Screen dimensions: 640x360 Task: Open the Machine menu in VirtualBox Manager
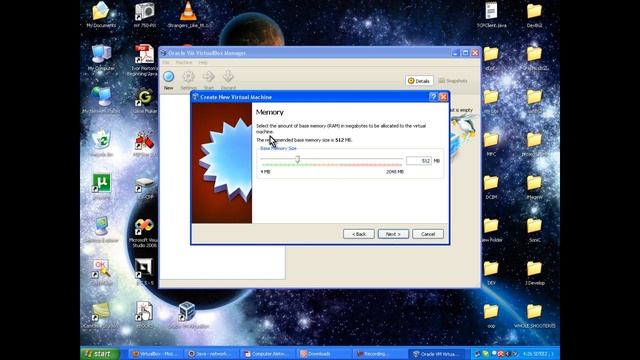pyautogui.click(x=184, y=62)
